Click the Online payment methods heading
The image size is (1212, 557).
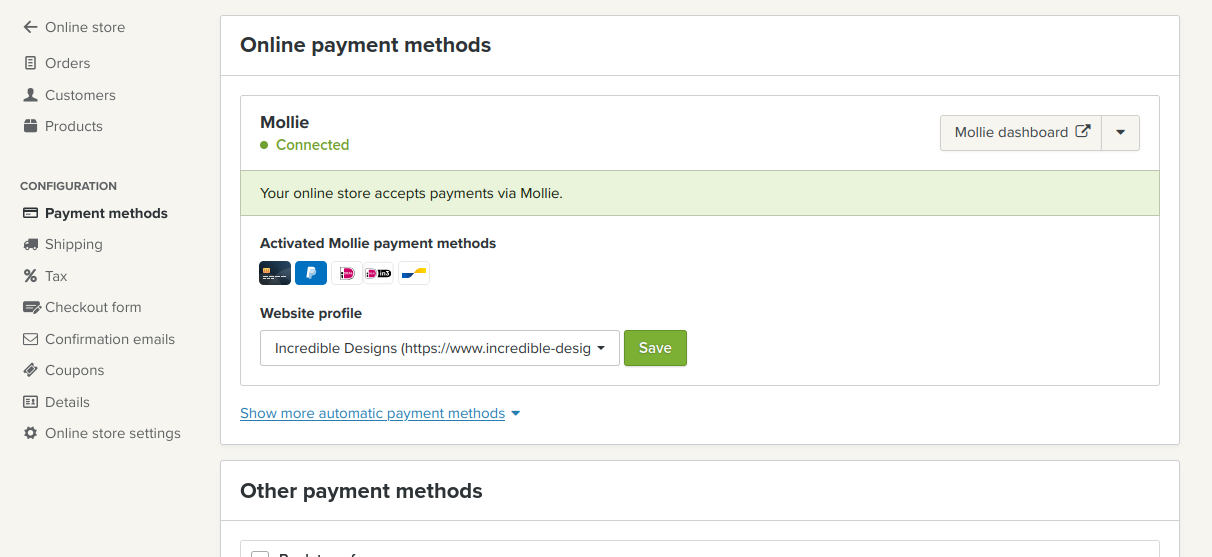click(366, 45)
